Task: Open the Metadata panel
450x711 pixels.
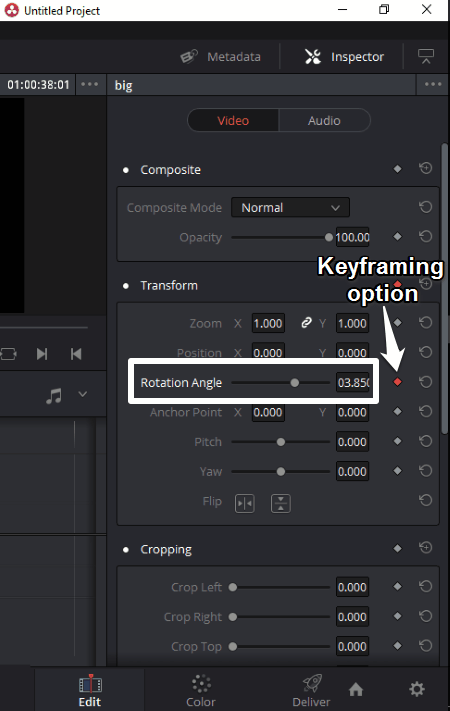Action: pyautogui.click(x=220, y=57)
